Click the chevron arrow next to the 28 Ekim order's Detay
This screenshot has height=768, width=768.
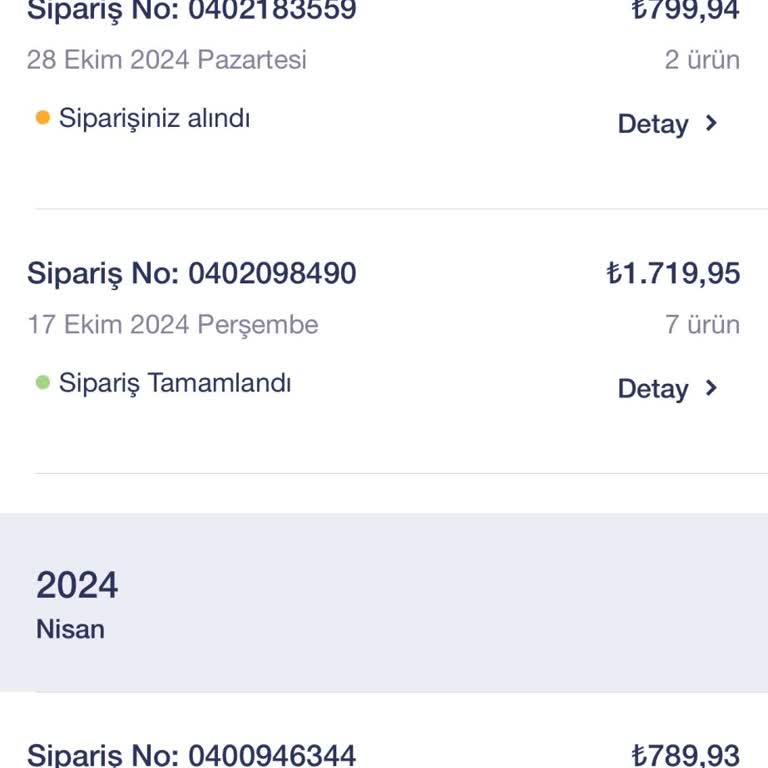711,123
